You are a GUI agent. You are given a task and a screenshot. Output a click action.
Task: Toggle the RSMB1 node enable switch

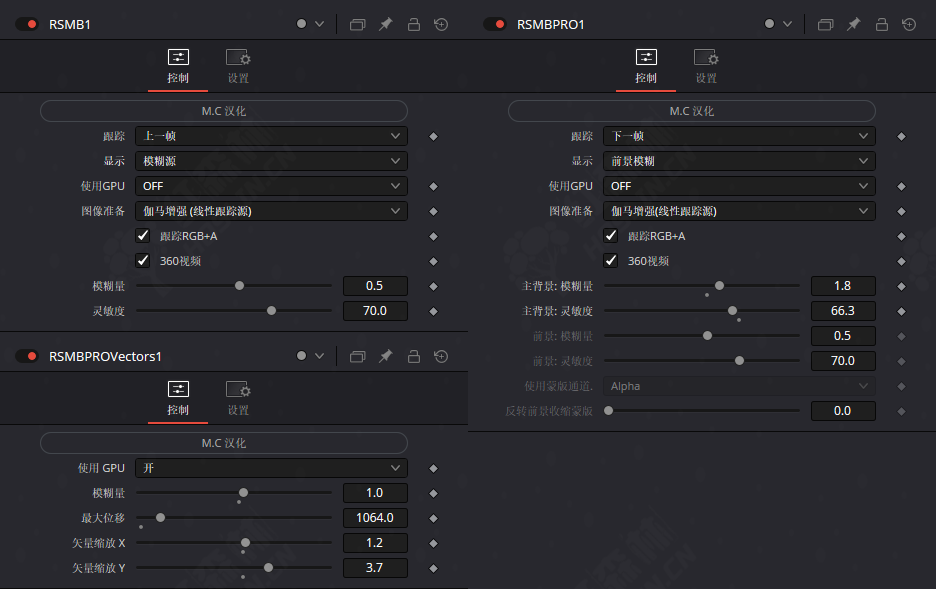27,24
